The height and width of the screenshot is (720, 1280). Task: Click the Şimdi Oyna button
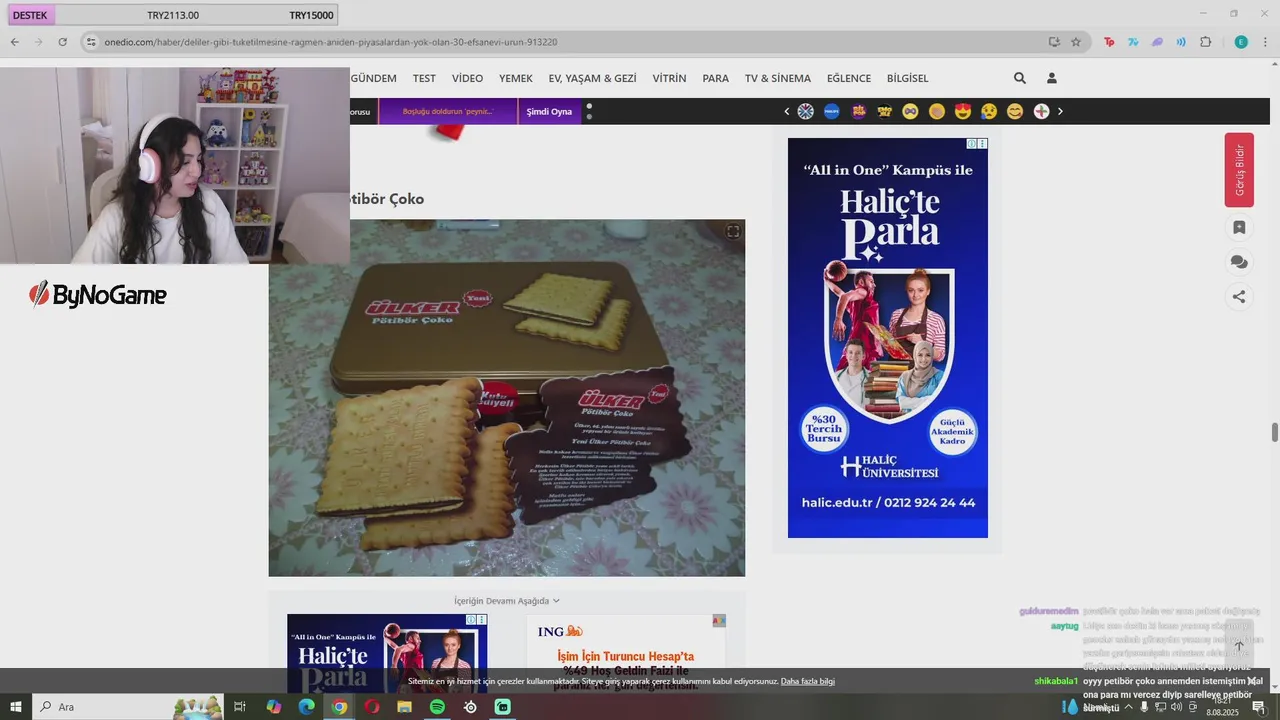549,111
